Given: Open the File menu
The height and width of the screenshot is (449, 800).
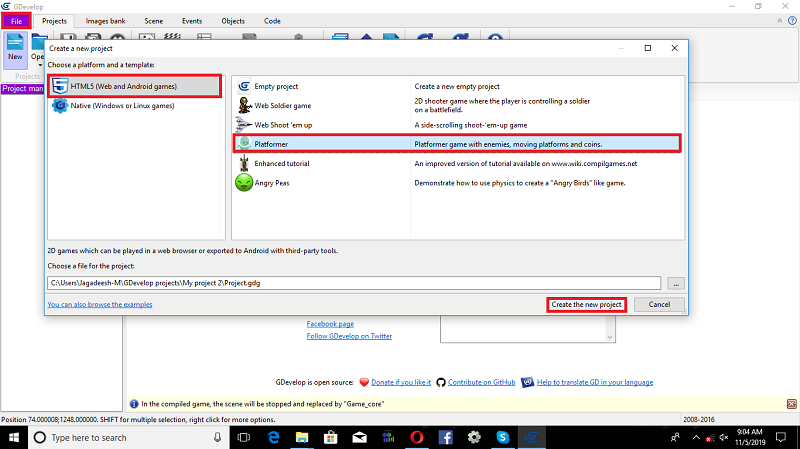Looking at the screenshot, I should click(16, 21).
